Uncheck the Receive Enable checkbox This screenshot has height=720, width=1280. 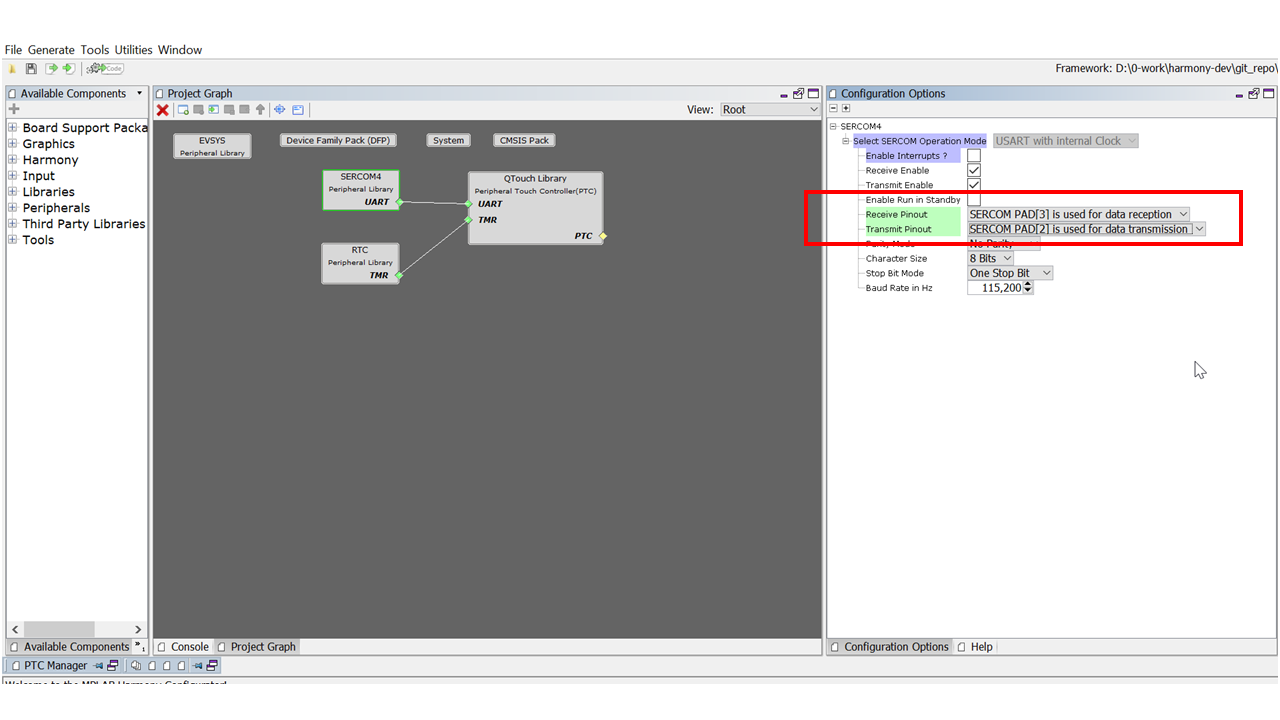pos(973,171)
